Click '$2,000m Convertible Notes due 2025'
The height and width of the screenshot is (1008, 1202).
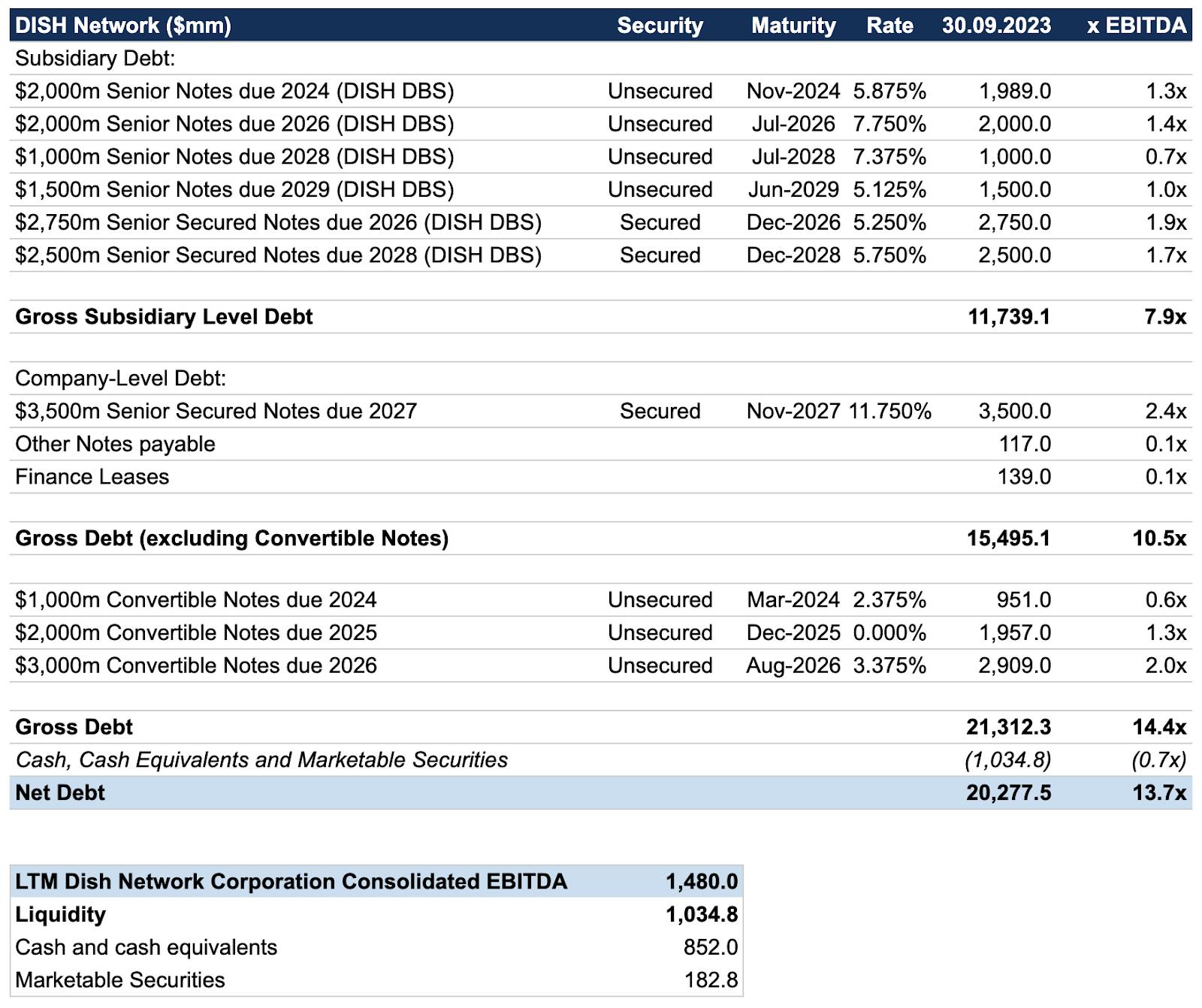pos(195,632)
